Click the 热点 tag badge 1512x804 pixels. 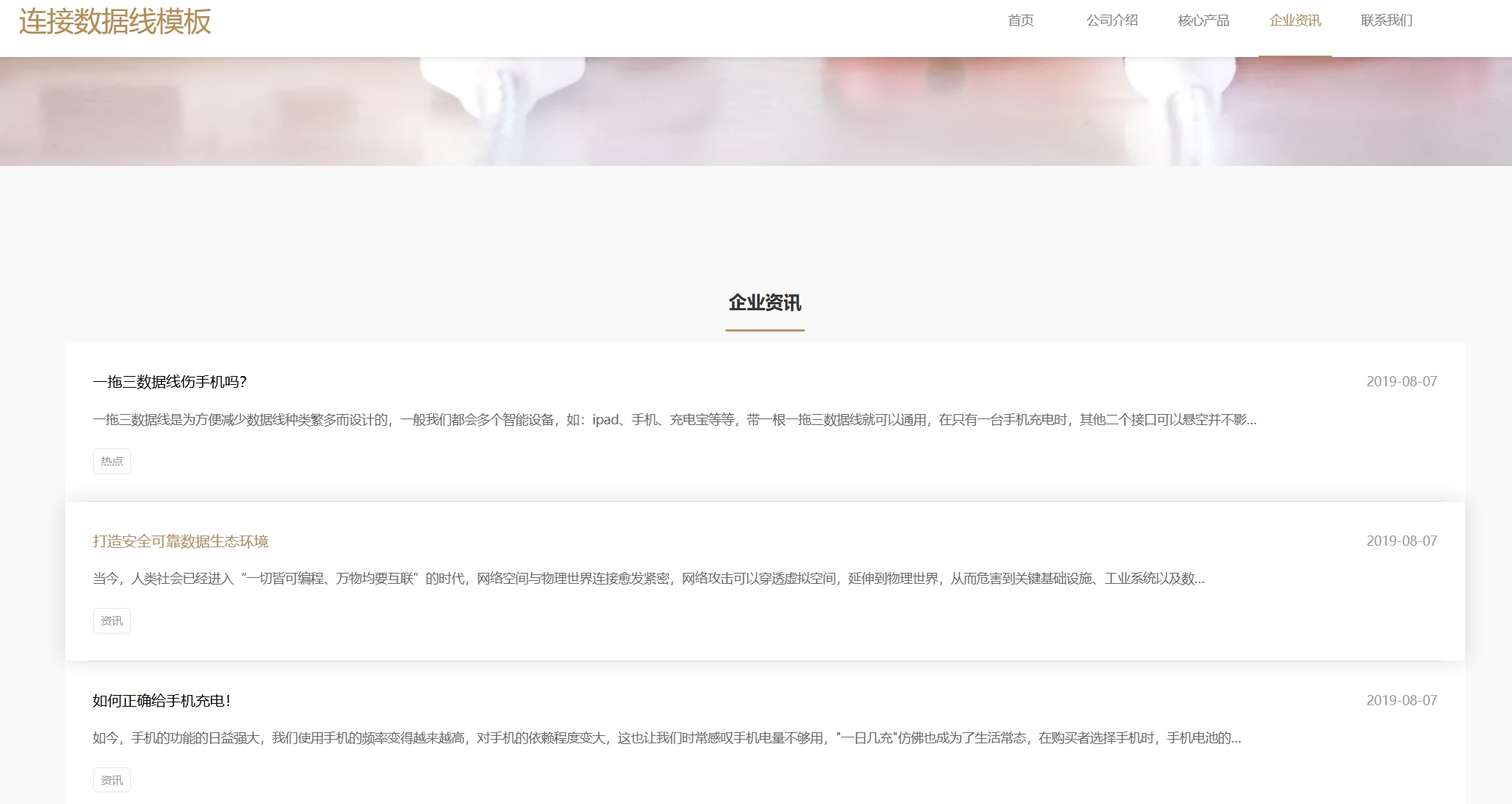pos(111,462)
